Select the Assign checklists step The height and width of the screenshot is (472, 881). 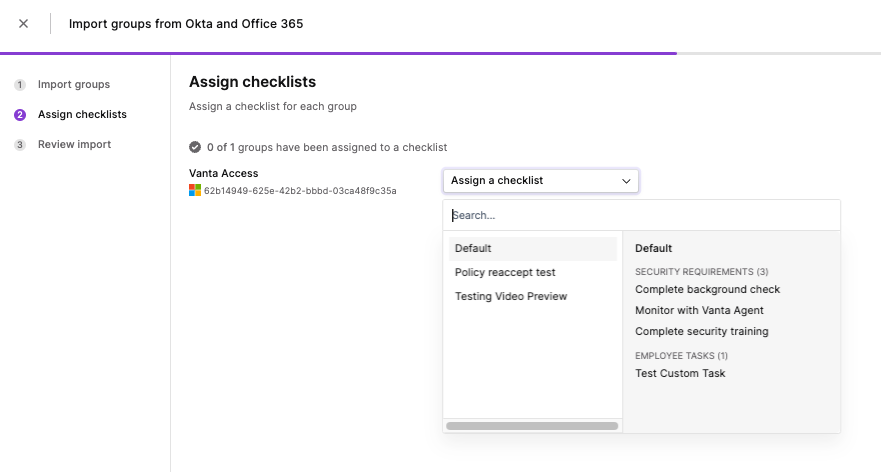pyautogui.click(x=82, y=115)
